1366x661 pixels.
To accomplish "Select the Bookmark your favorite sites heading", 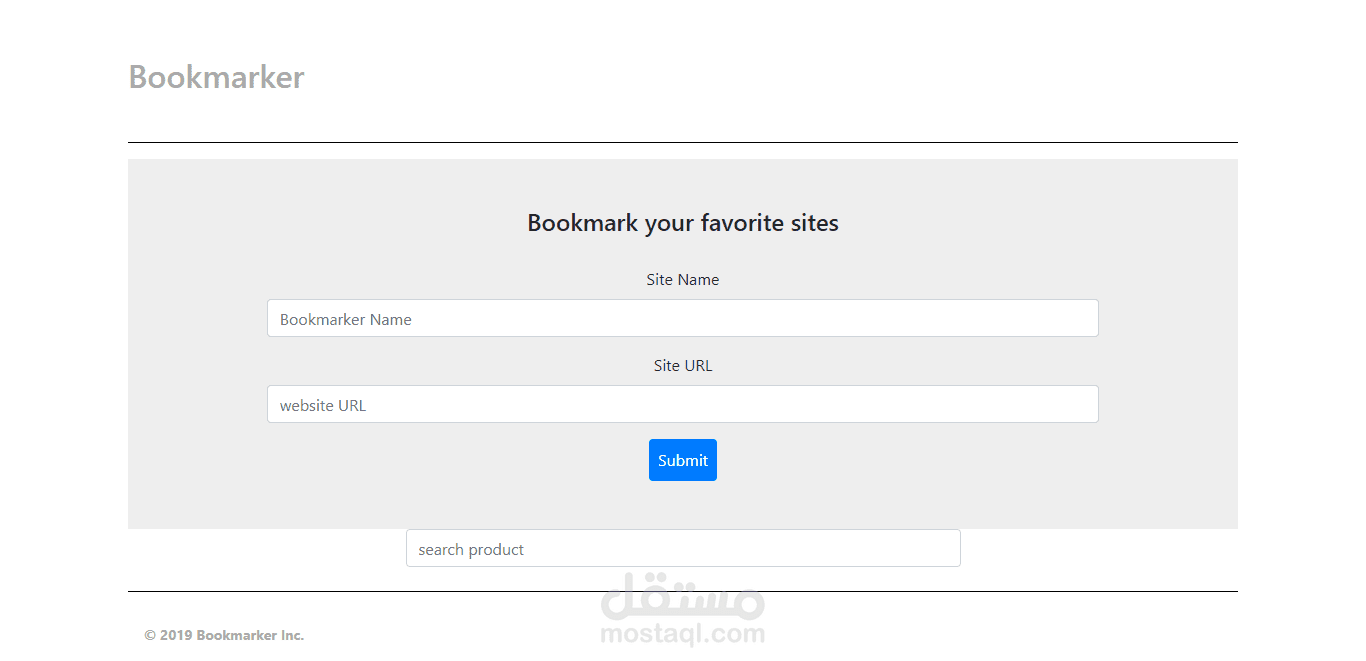I will pos(682,223).
